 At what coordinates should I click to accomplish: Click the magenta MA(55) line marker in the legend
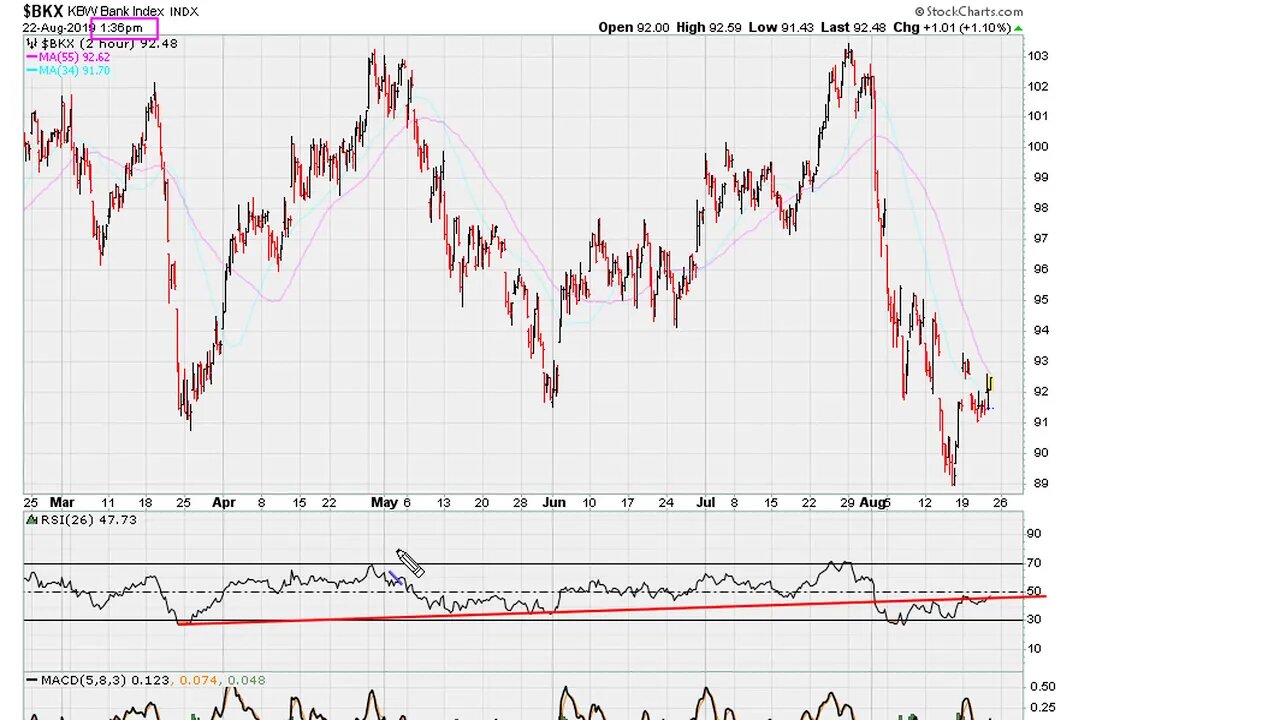[x=31, y=57]
